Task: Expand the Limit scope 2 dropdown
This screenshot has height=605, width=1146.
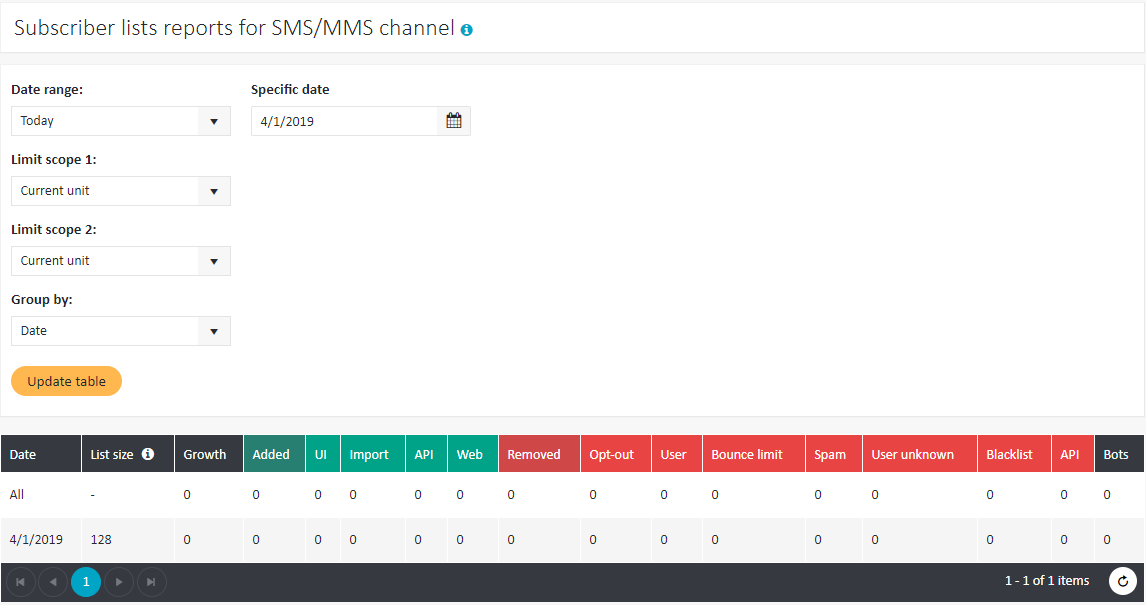Action: 120,261
